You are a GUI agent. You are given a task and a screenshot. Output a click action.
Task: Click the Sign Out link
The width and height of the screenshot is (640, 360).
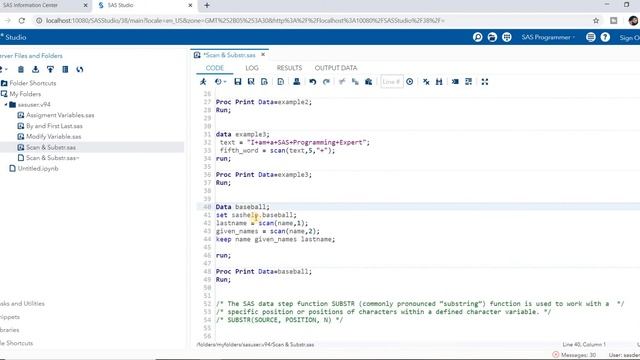pyautogui.click(x=629, y=38)
